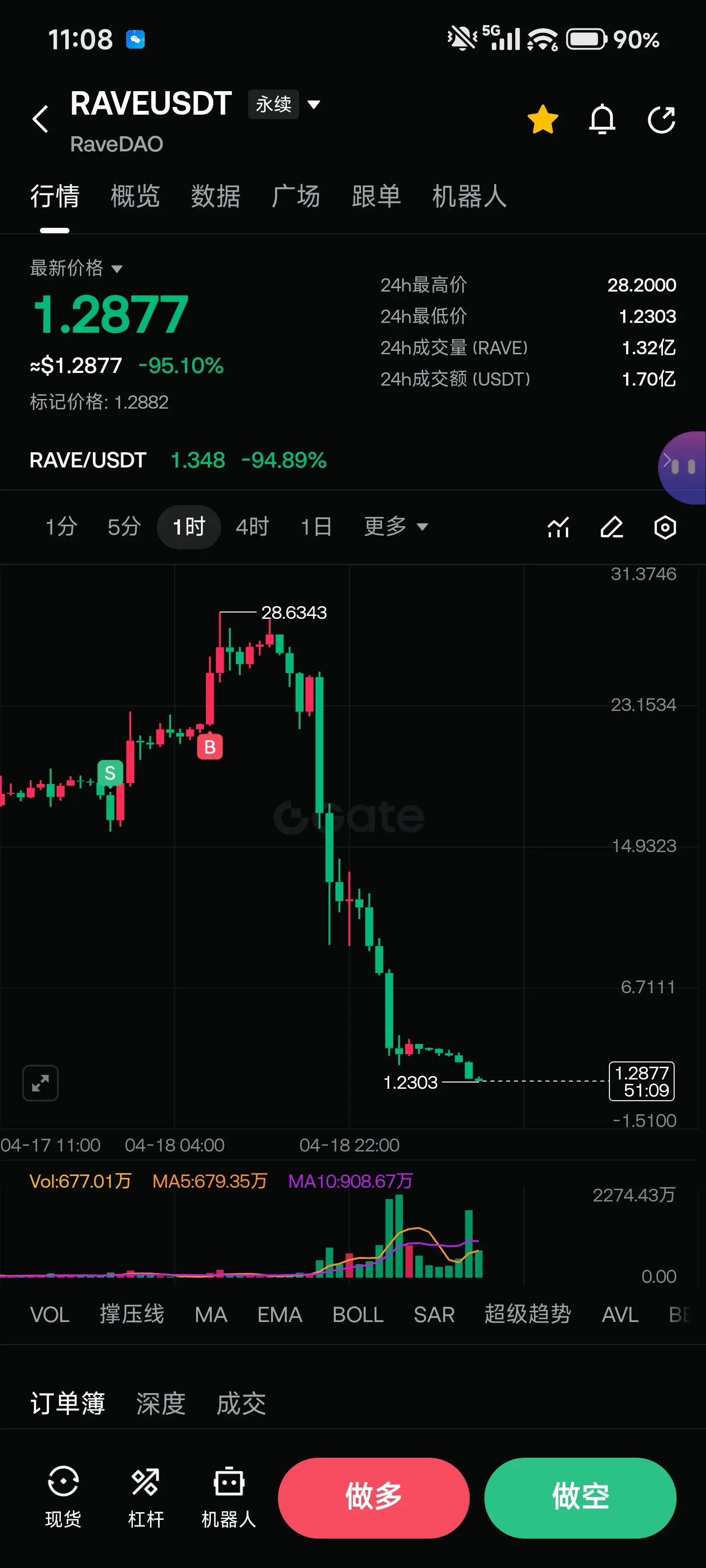Switch to the 数据 tab
Screen dimensions: 706x1568
click(216, 196)
